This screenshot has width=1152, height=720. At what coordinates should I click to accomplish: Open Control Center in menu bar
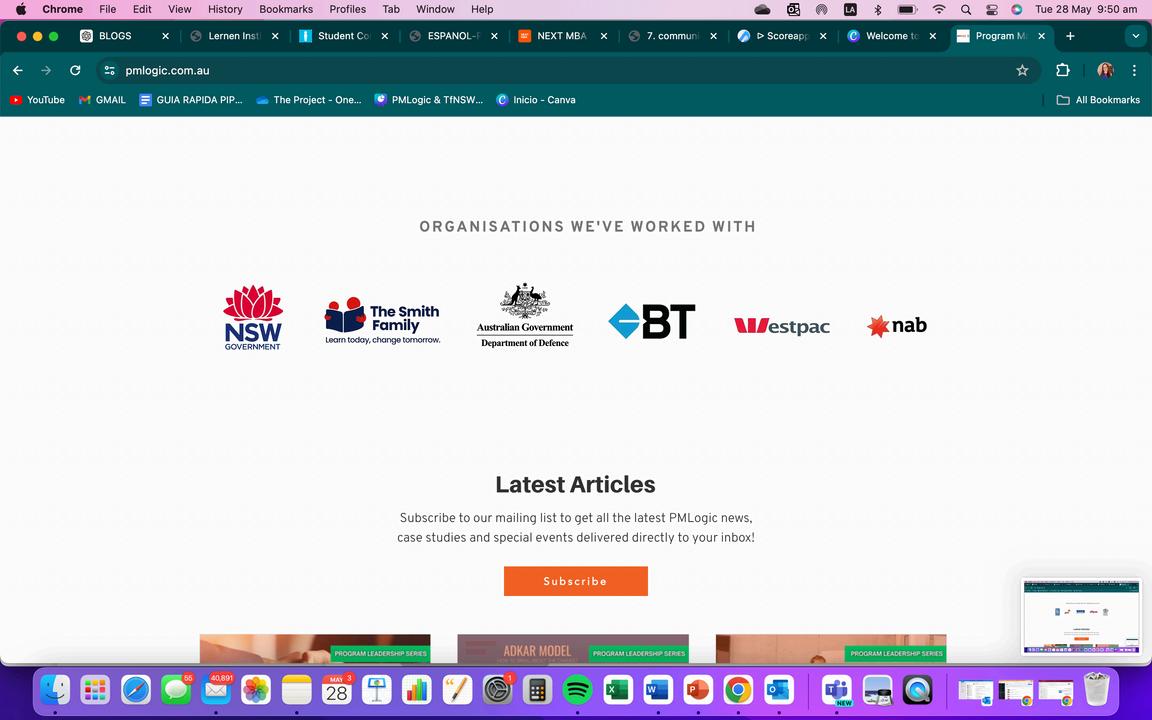coord(992,10)
